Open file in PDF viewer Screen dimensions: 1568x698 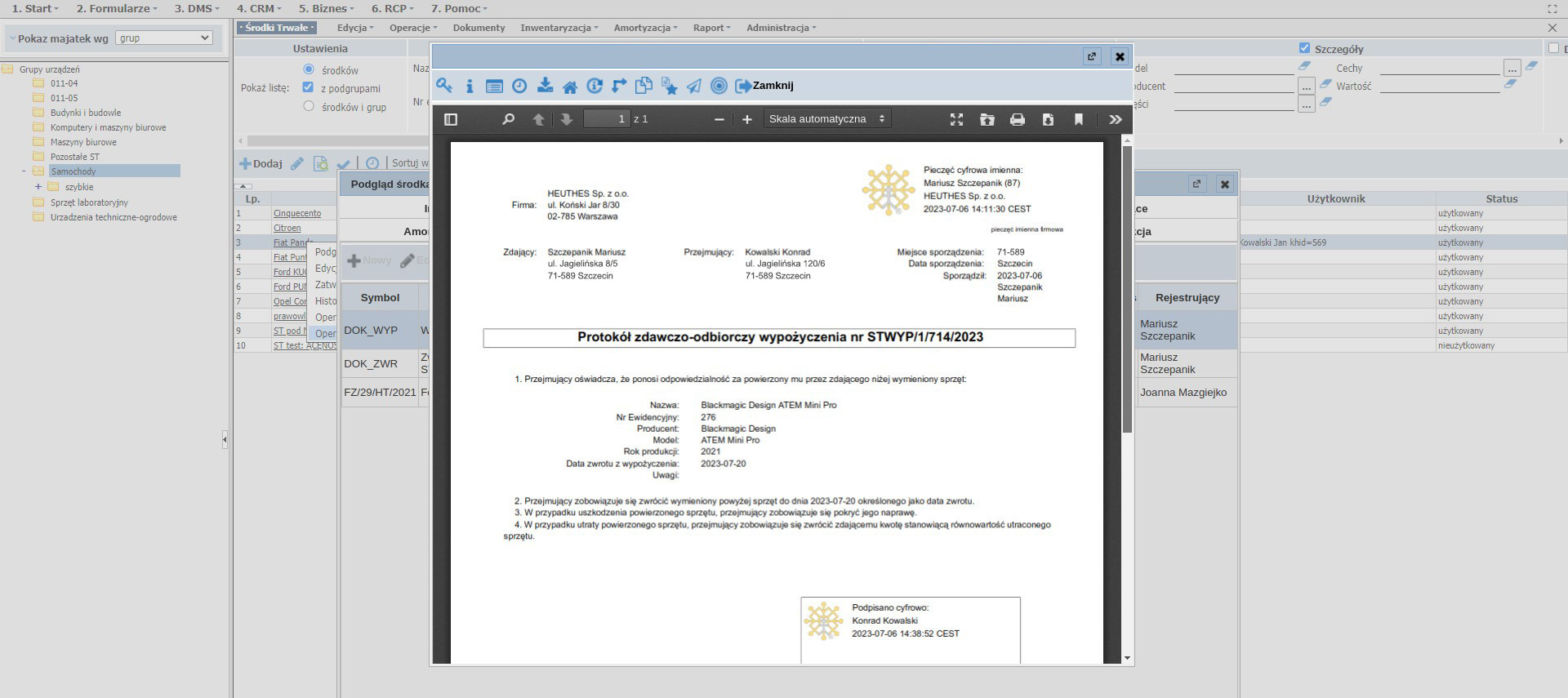coord(987,119)
